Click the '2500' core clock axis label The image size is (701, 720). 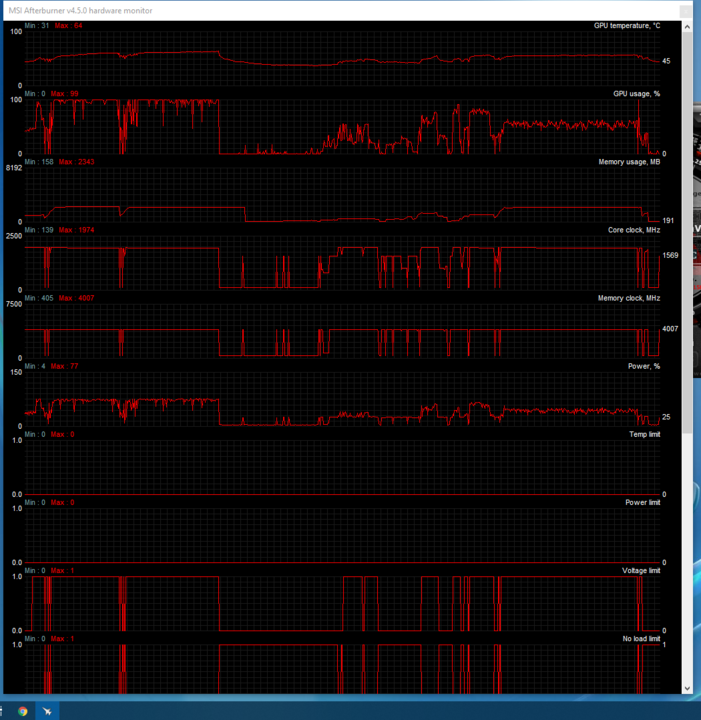coord(14,236)
